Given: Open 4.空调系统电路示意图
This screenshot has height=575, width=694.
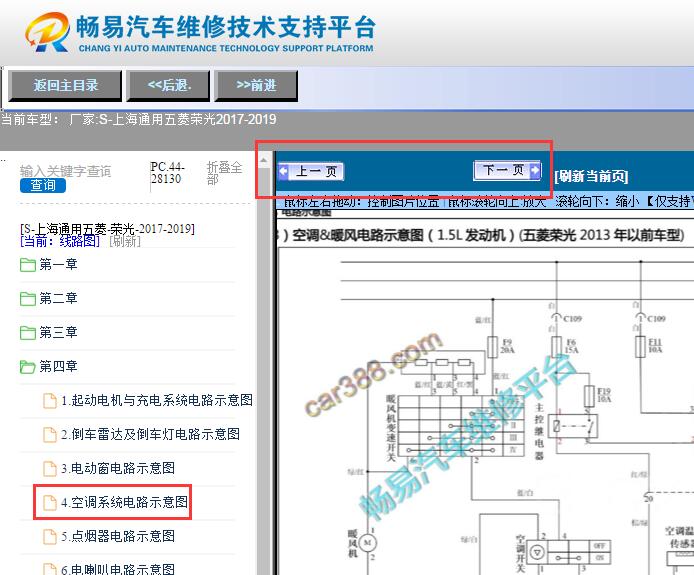Looking at the screenshot, I should [124, 502].
